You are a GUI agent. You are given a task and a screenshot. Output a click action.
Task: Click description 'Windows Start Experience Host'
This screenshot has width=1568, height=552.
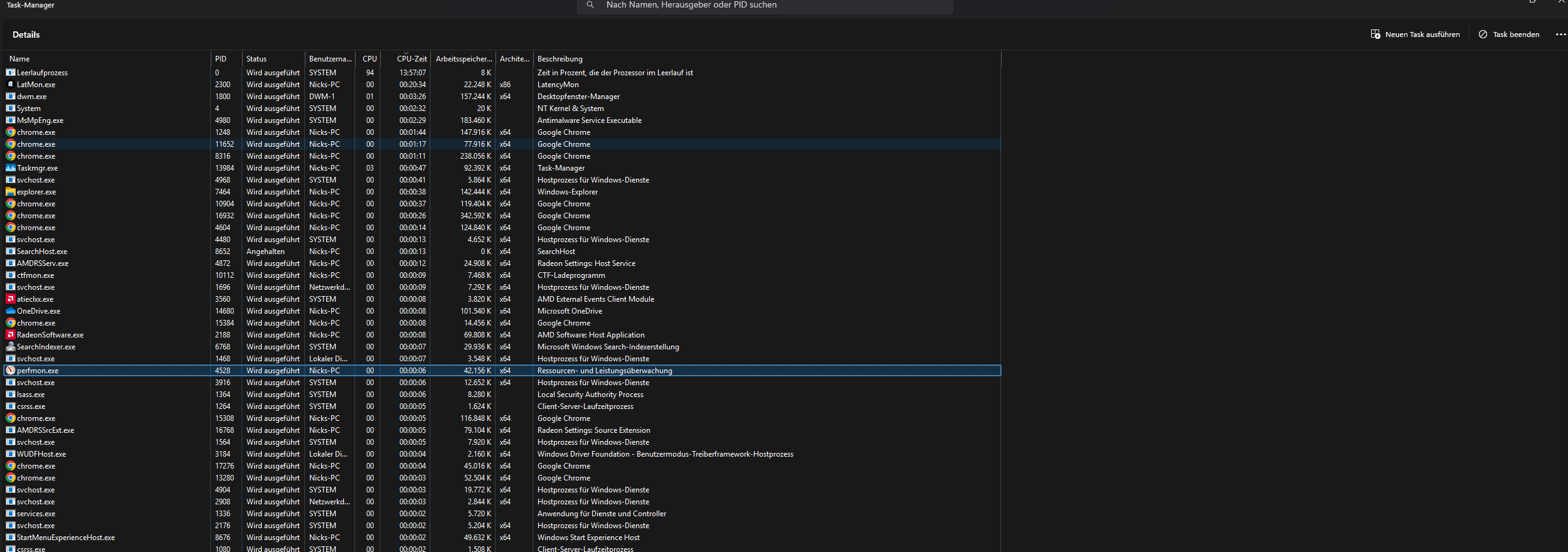pos(588,538)
